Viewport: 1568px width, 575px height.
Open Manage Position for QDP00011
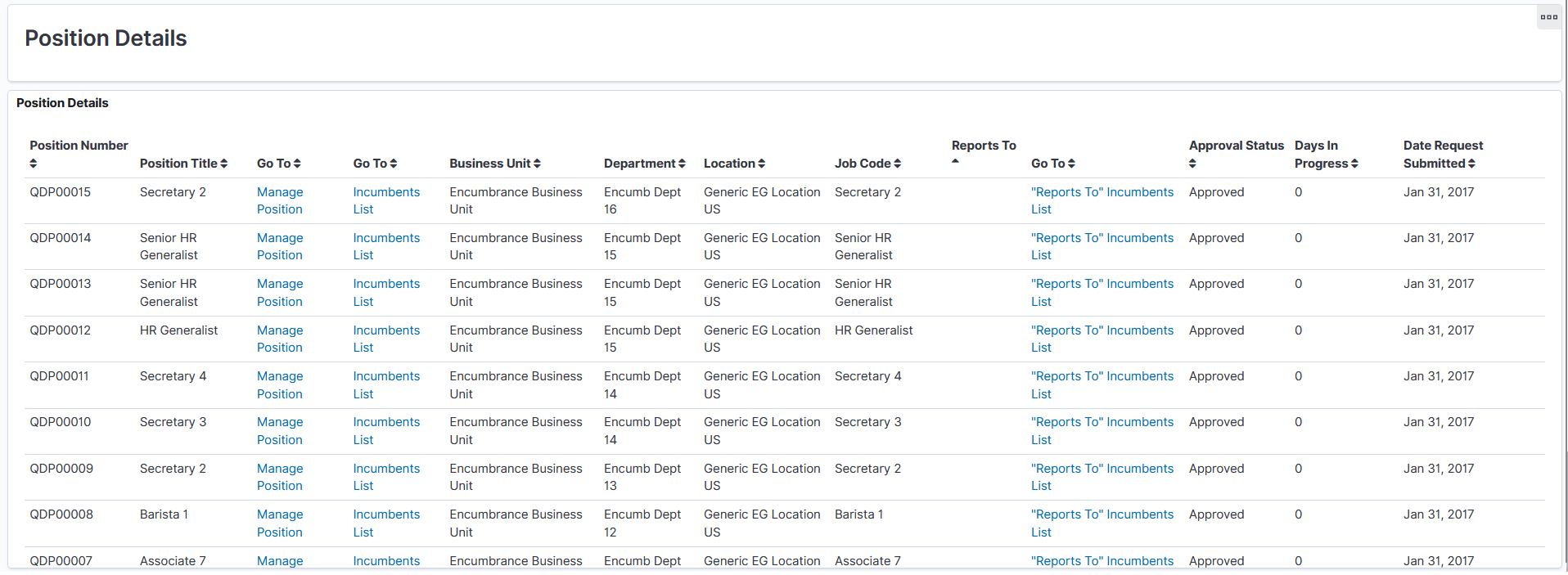click(x=280, y=385)
